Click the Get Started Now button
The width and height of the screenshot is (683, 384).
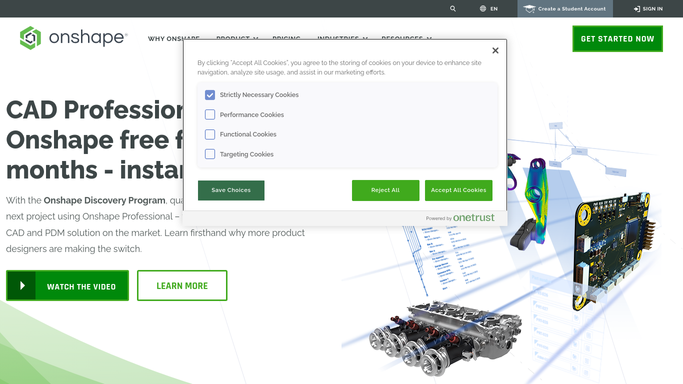pyautogui.click(x=617, y=39)
